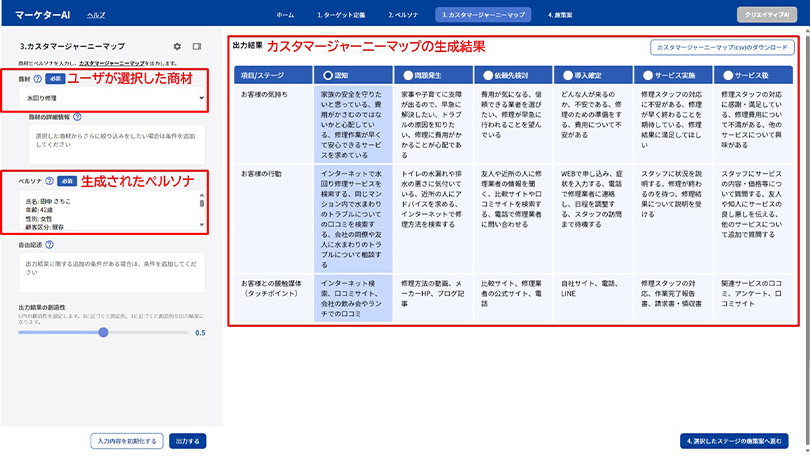Click the マーケターAI logo
810x456 pixels.
[x=42, y=15]
